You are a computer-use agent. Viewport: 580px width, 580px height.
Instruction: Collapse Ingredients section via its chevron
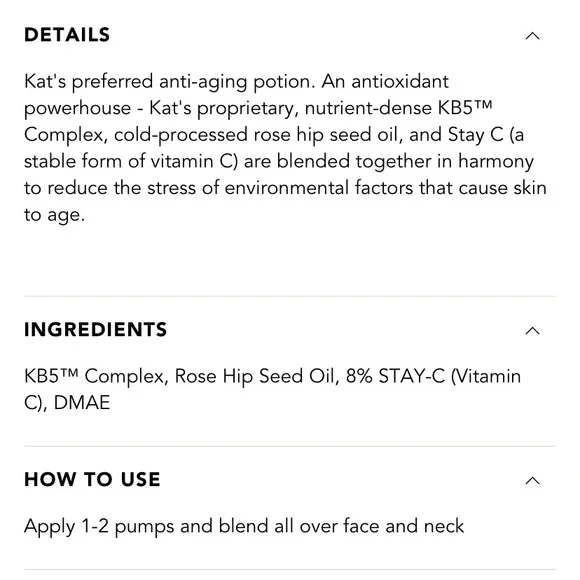point(532,331)
